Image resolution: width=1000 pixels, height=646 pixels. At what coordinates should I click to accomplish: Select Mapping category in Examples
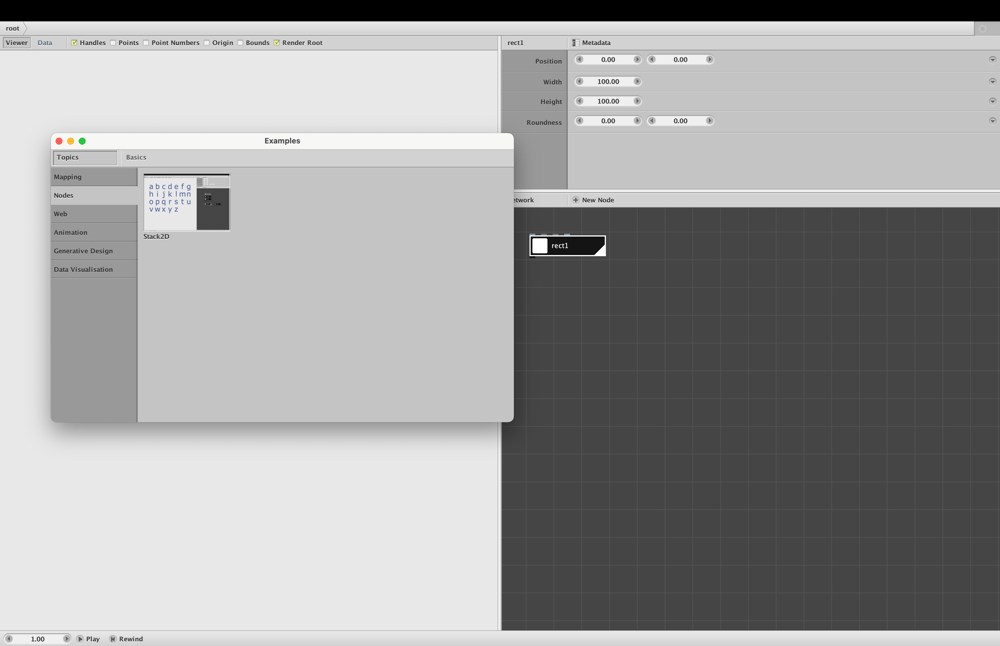tap(94, 177)
